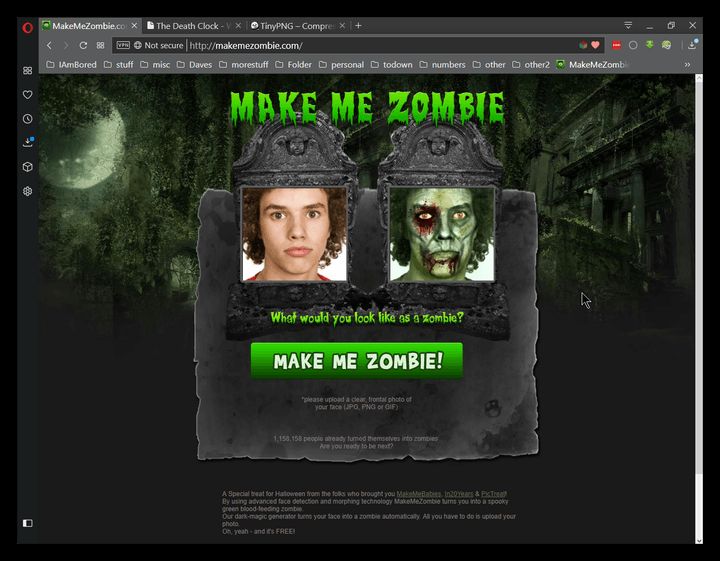Open the In20Years link
The height and width of the screenshot is (561, 720).
459,494
